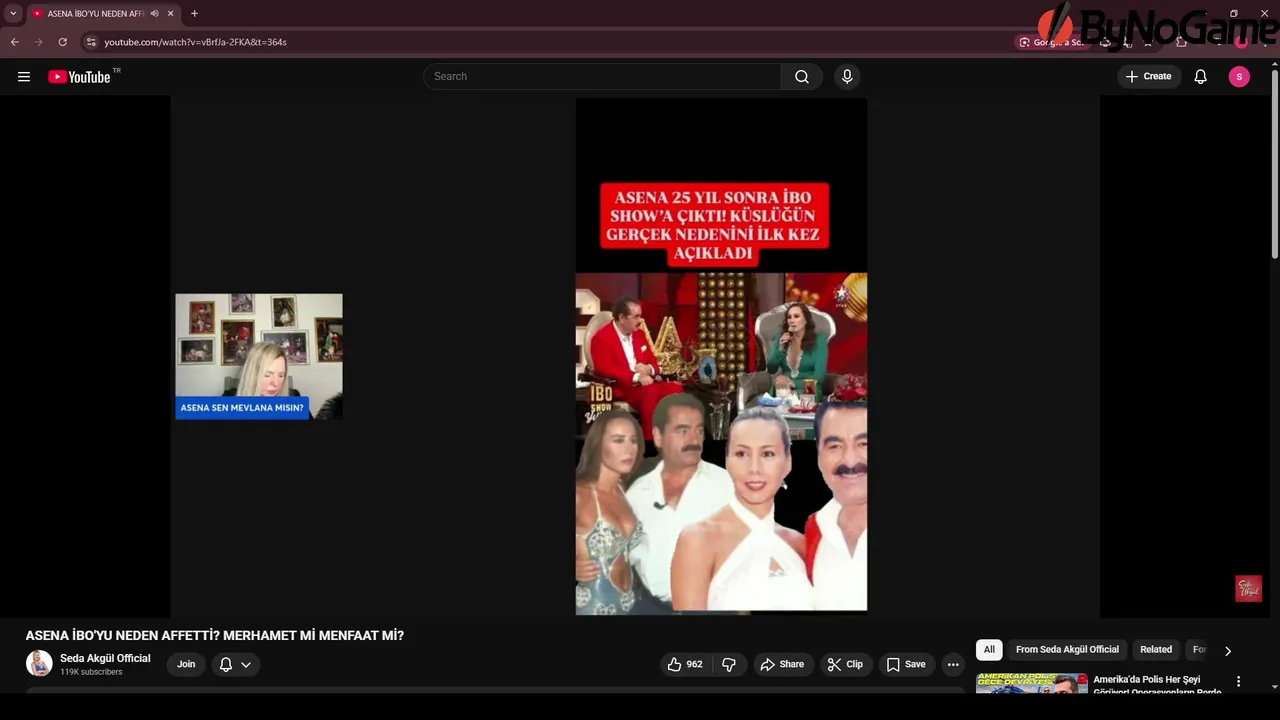
Task: Share this video
Action: pos(782,664)
